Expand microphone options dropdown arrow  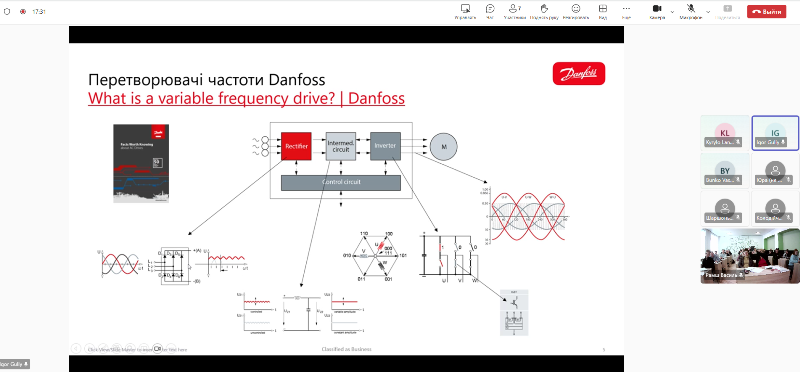pyautogui.click(x=708, y=11)
